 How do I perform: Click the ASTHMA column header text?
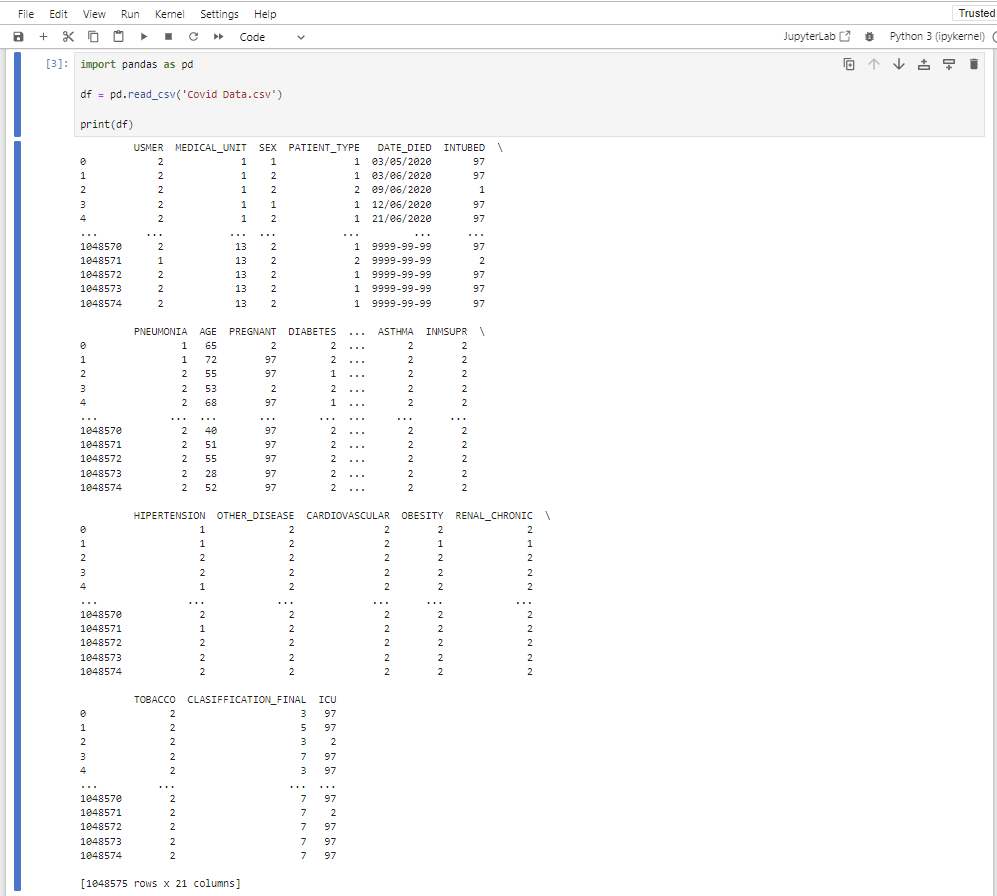(x=395, y=332)
